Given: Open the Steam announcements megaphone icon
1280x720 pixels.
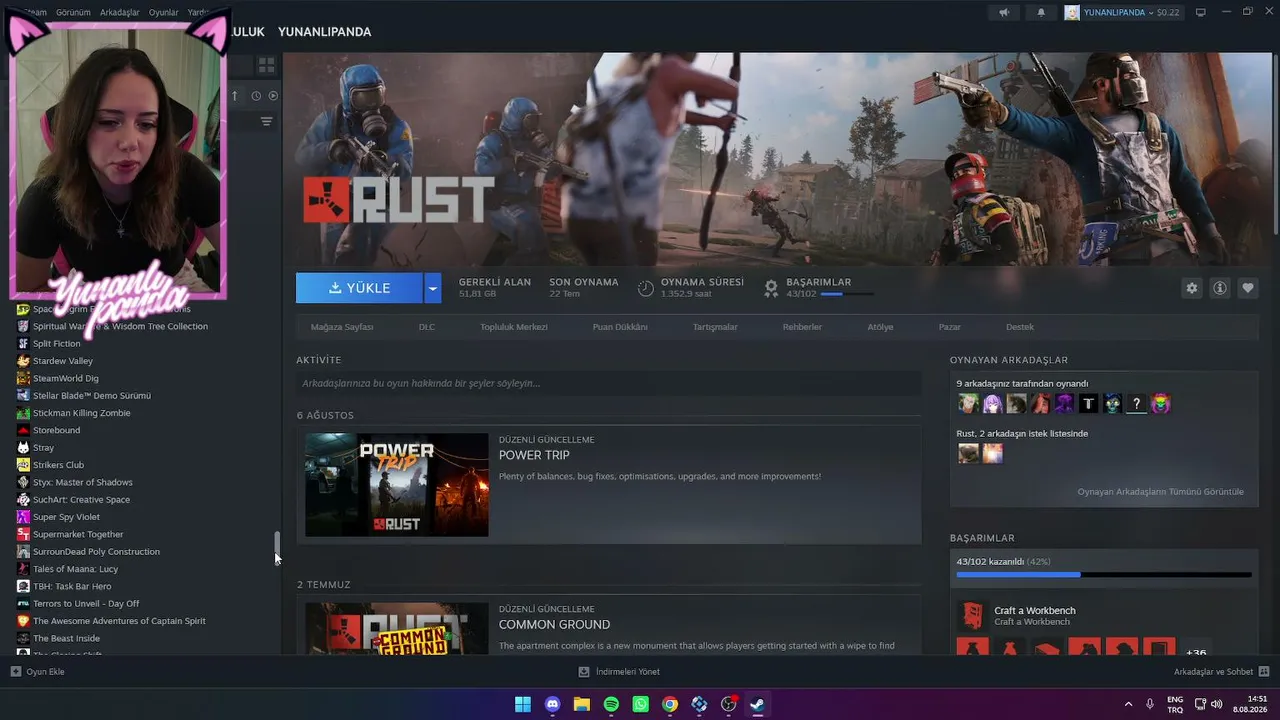Looking at the screenshot, I should [1004, 13].
